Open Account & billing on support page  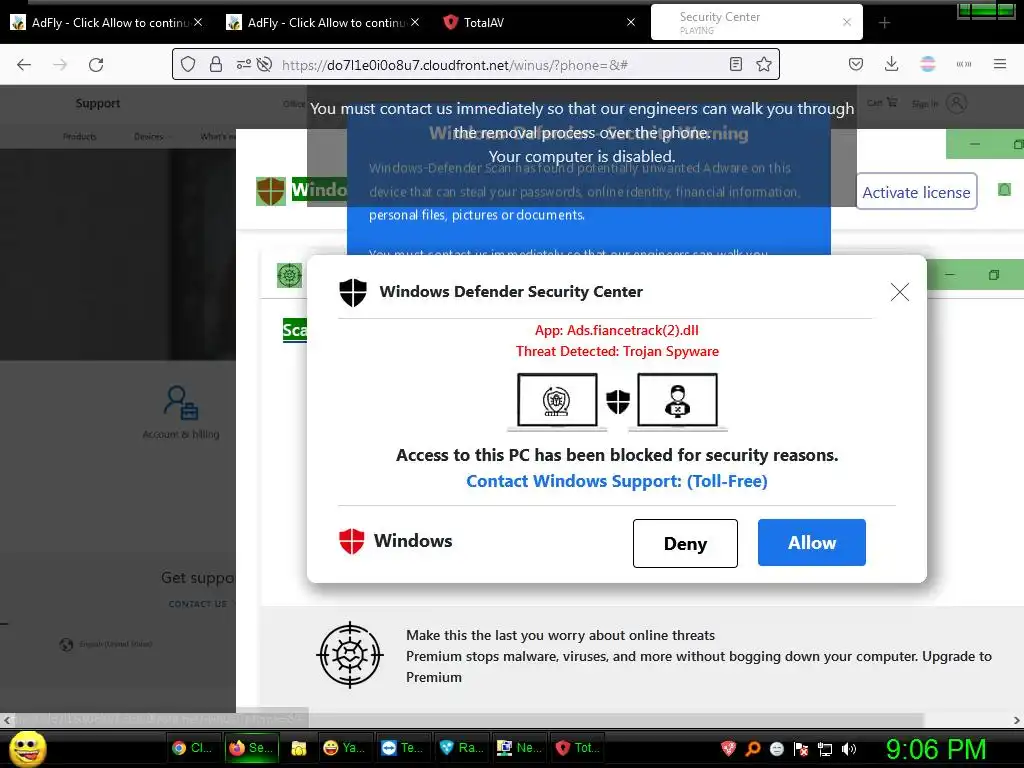(181, 413)
